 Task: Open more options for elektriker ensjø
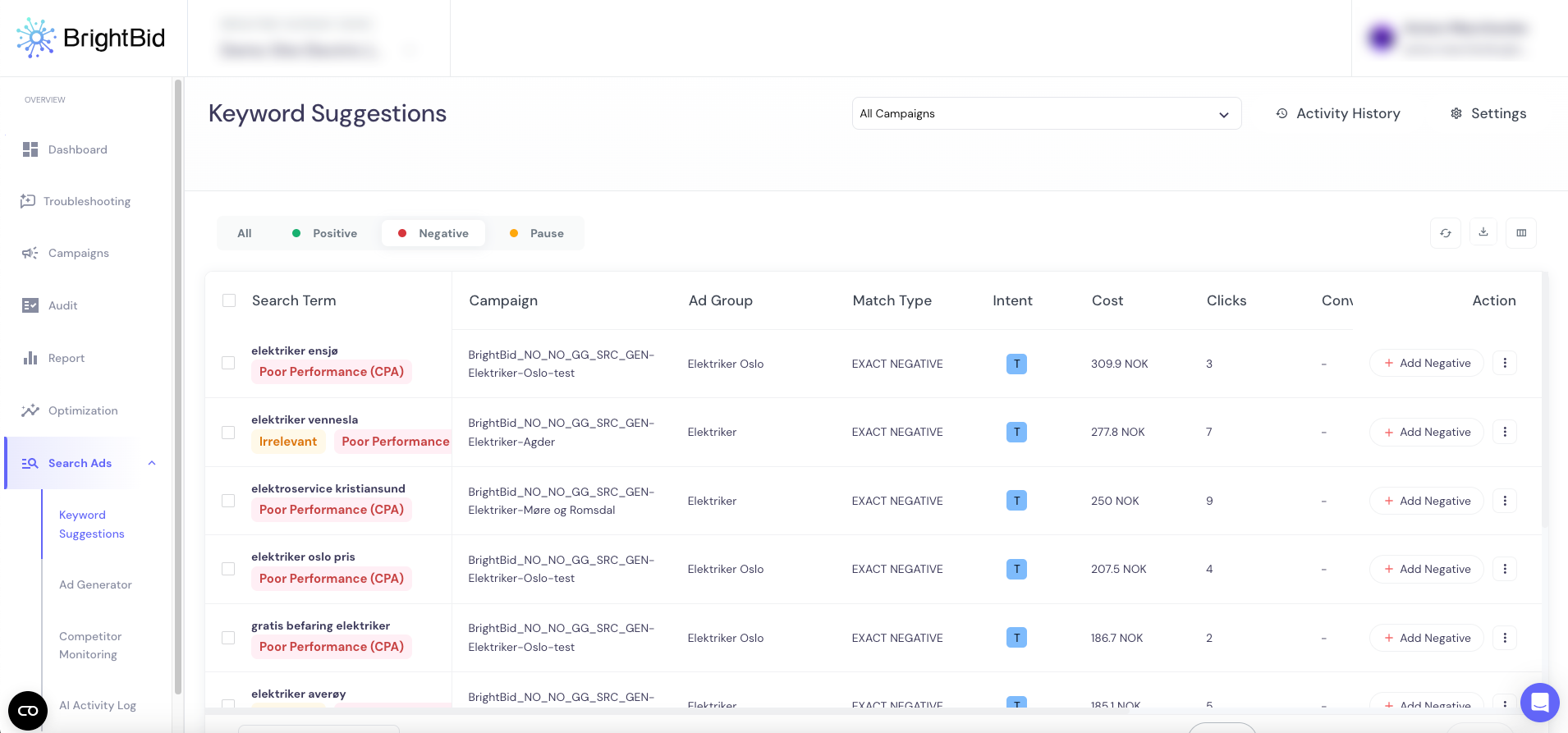[x=1505, y=363]
